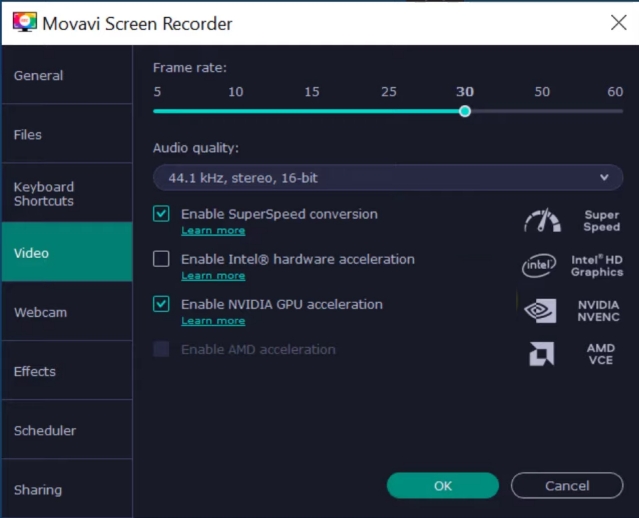Click the Intel logo icon
This screenshot has height=518, width=639.
coord(539,266)
